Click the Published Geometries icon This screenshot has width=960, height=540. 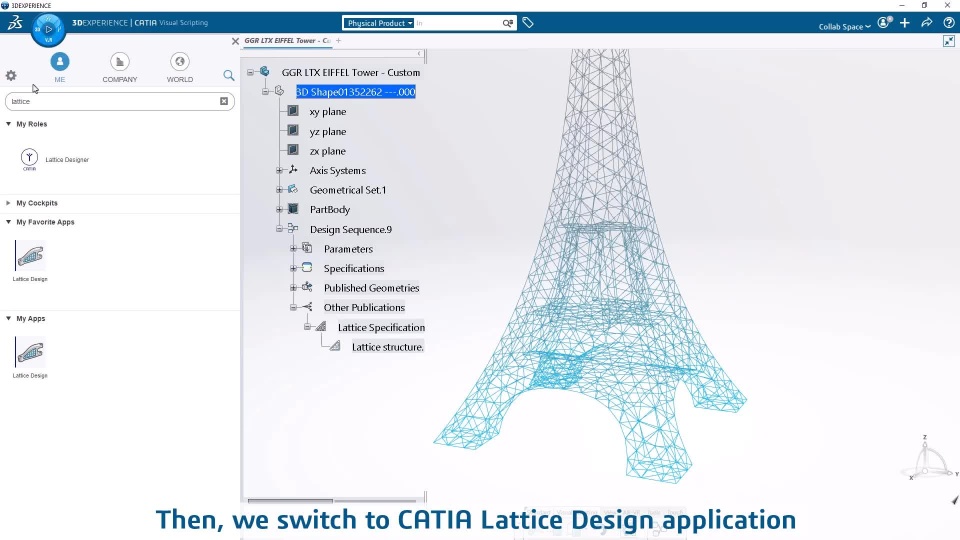(x=307, y=287)
